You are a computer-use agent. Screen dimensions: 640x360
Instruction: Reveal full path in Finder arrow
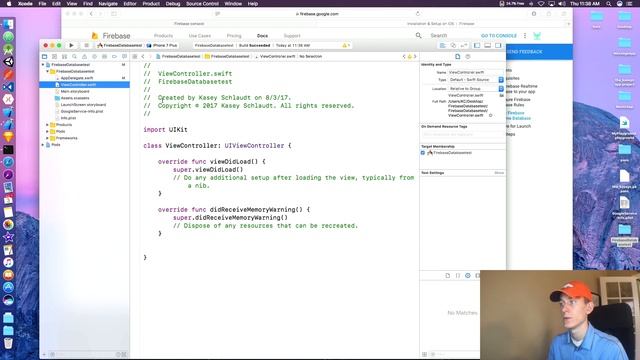tap(491, 116)
